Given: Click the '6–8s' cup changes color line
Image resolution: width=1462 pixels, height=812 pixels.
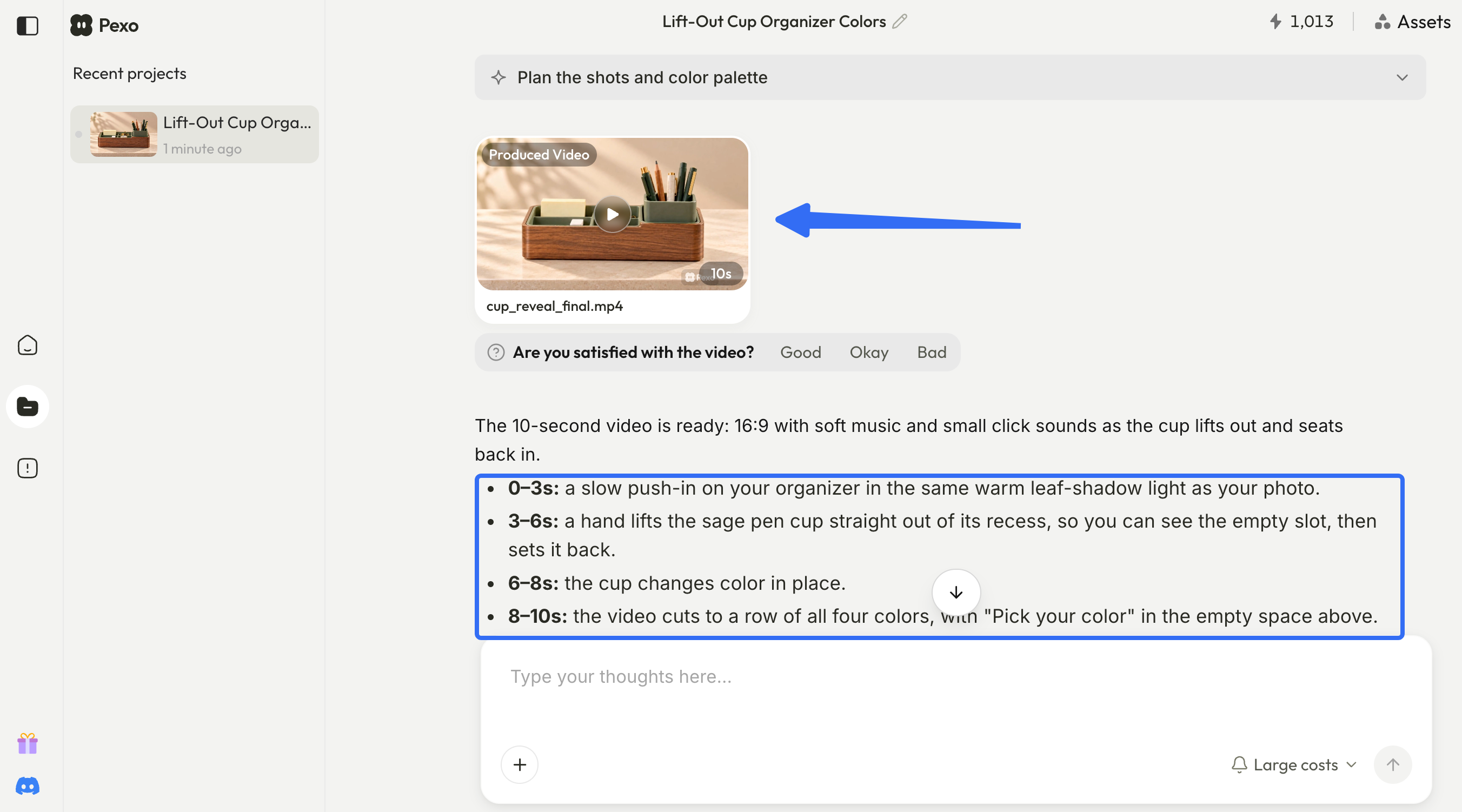Looking at the screenshot, I should coord(676,583).
